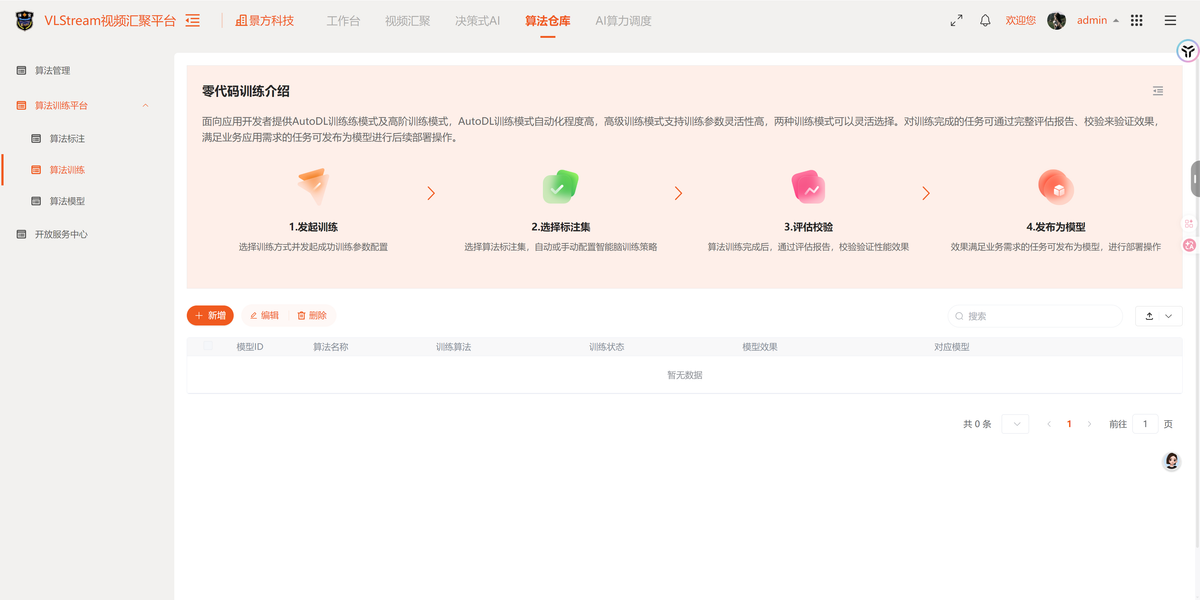Collapse the 零代码训练介绍 intro panel icon
The width and height of the screenshot is (1200, 600).
1158,91
